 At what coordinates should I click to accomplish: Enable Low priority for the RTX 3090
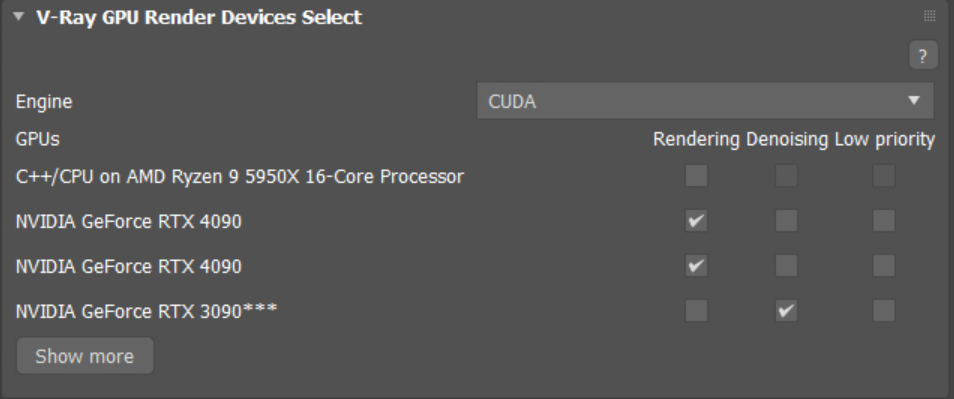click(x=883, y=311)
